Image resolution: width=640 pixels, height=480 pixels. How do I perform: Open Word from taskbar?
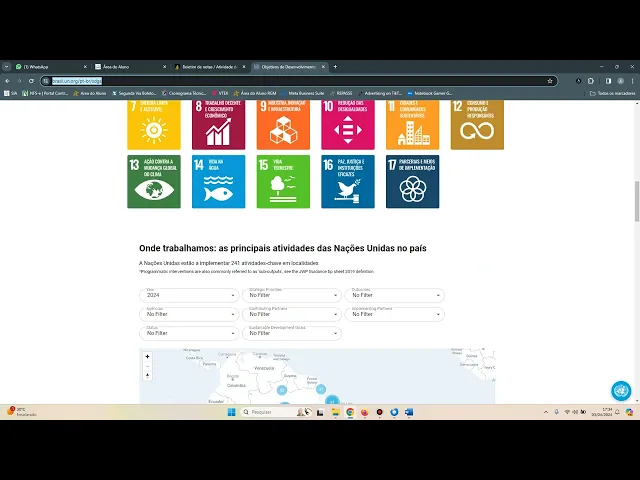coord(409,412)
